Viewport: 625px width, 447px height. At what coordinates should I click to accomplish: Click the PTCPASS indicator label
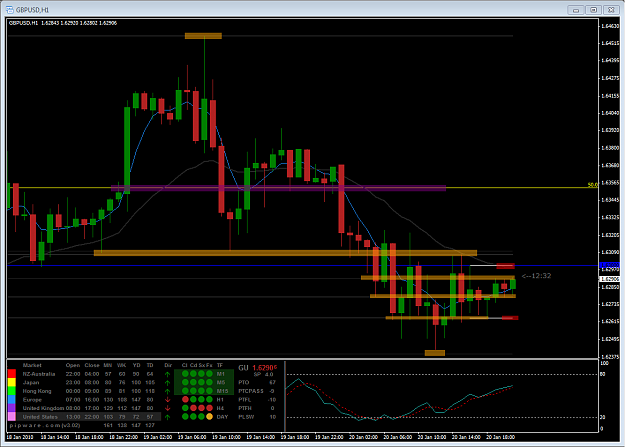[251, 391]
